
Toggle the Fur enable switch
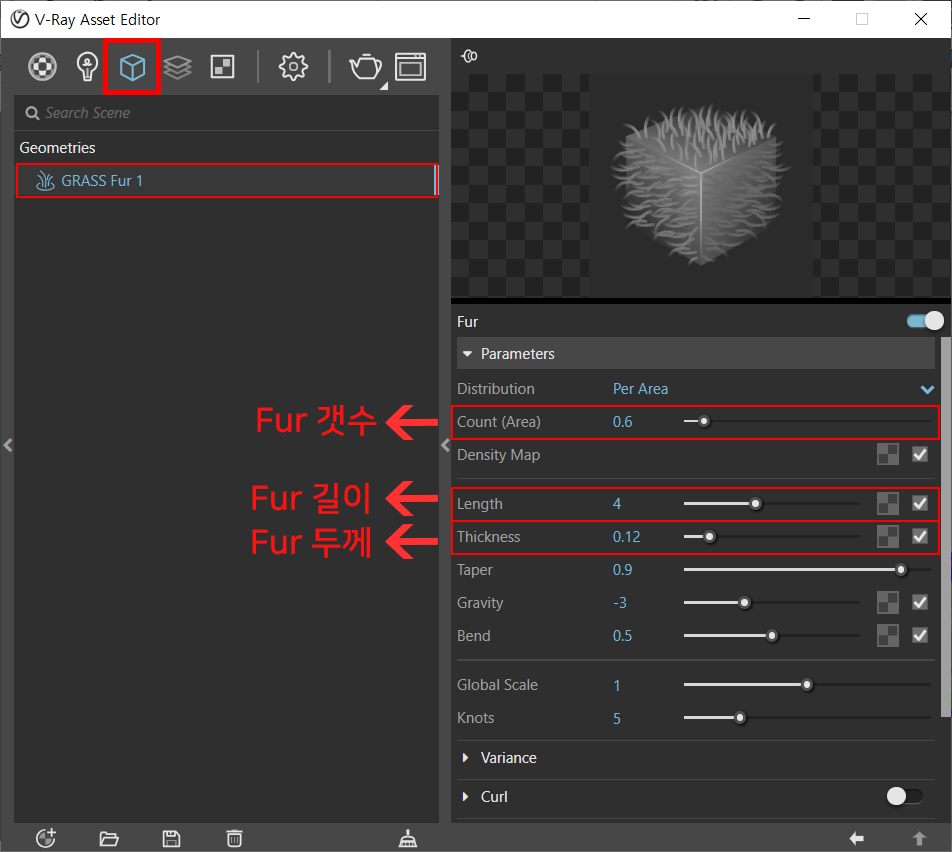point(925,321)
